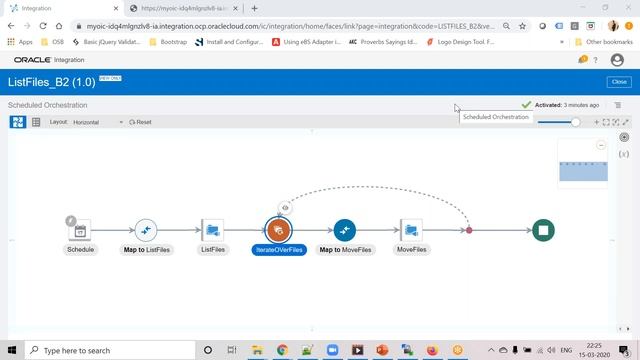
Task: Click the Activated status text
Action: coord(567,105)
